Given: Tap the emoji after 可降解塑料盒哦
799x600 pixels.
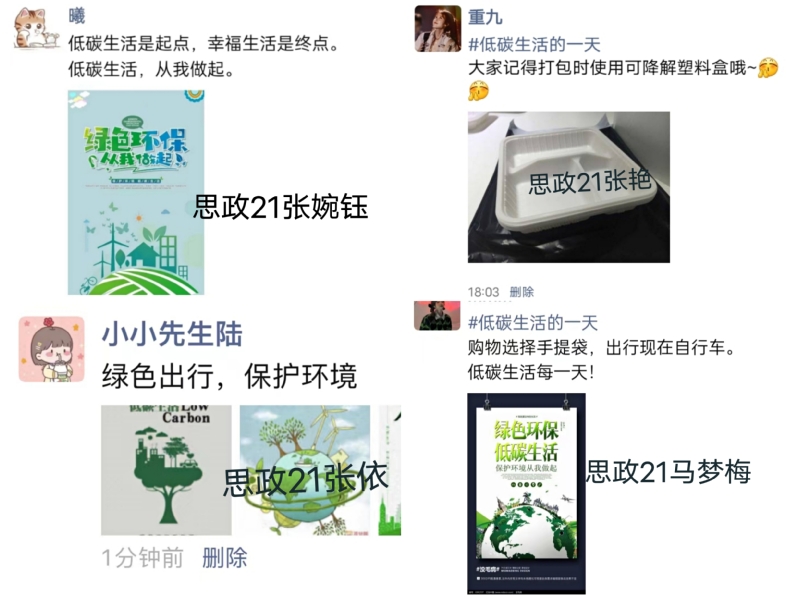Looking at the screenshot, I should pyautogui.click(x=768, y=68).
